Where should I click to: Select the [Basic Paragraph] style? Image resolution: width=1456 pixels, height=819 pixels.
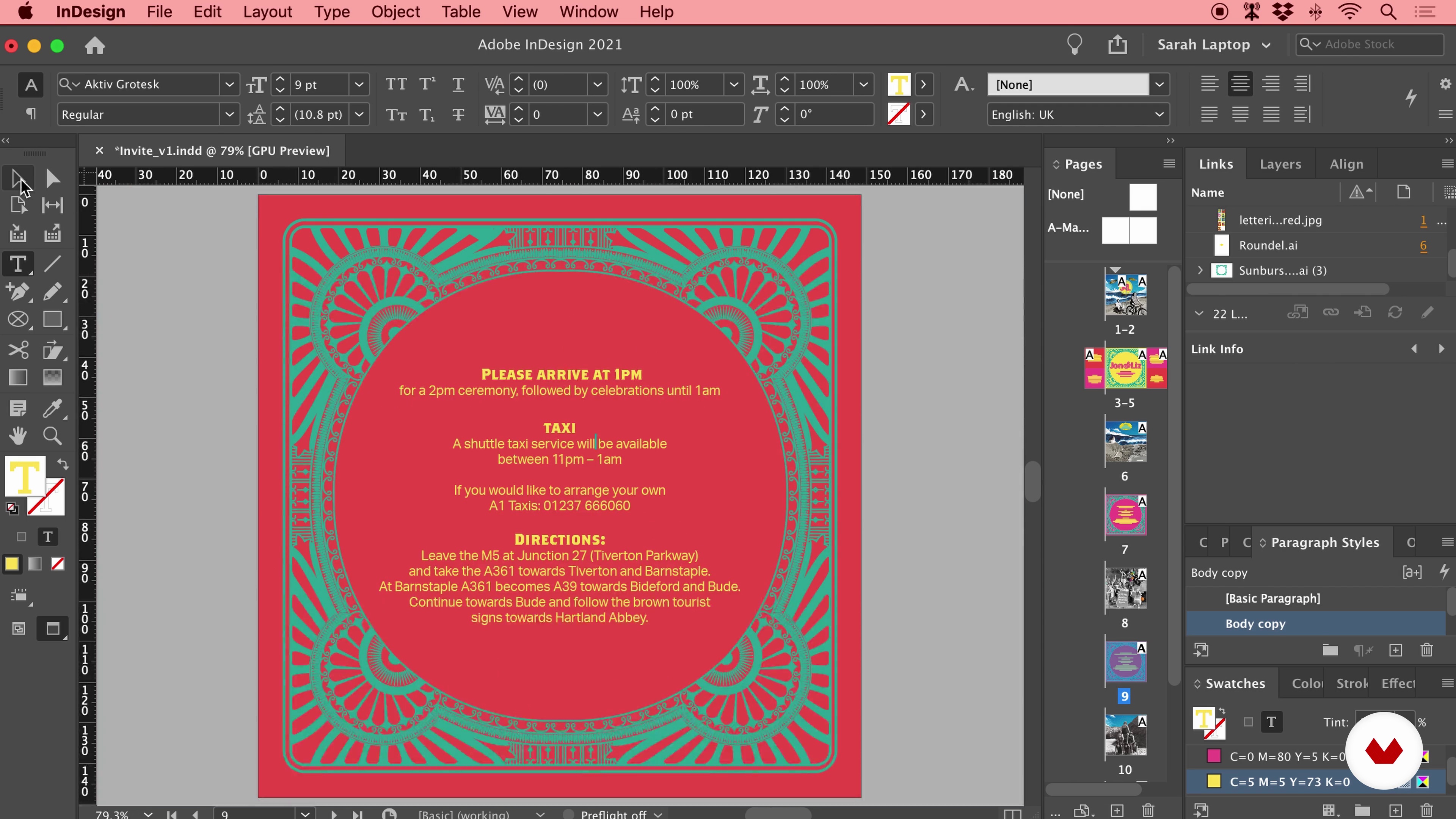(1315, 598)
